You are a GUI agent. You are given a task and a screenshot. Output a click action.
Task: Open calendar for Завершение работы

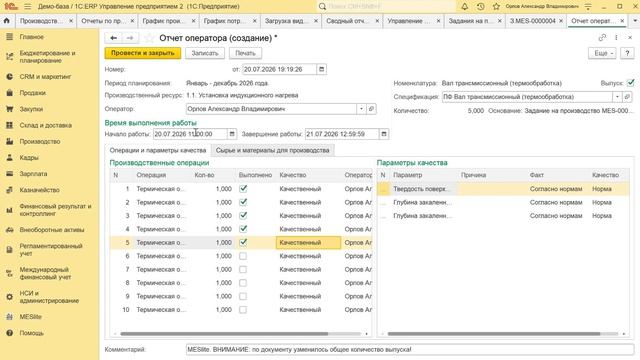pyautogui.click(x=384, y=134)
